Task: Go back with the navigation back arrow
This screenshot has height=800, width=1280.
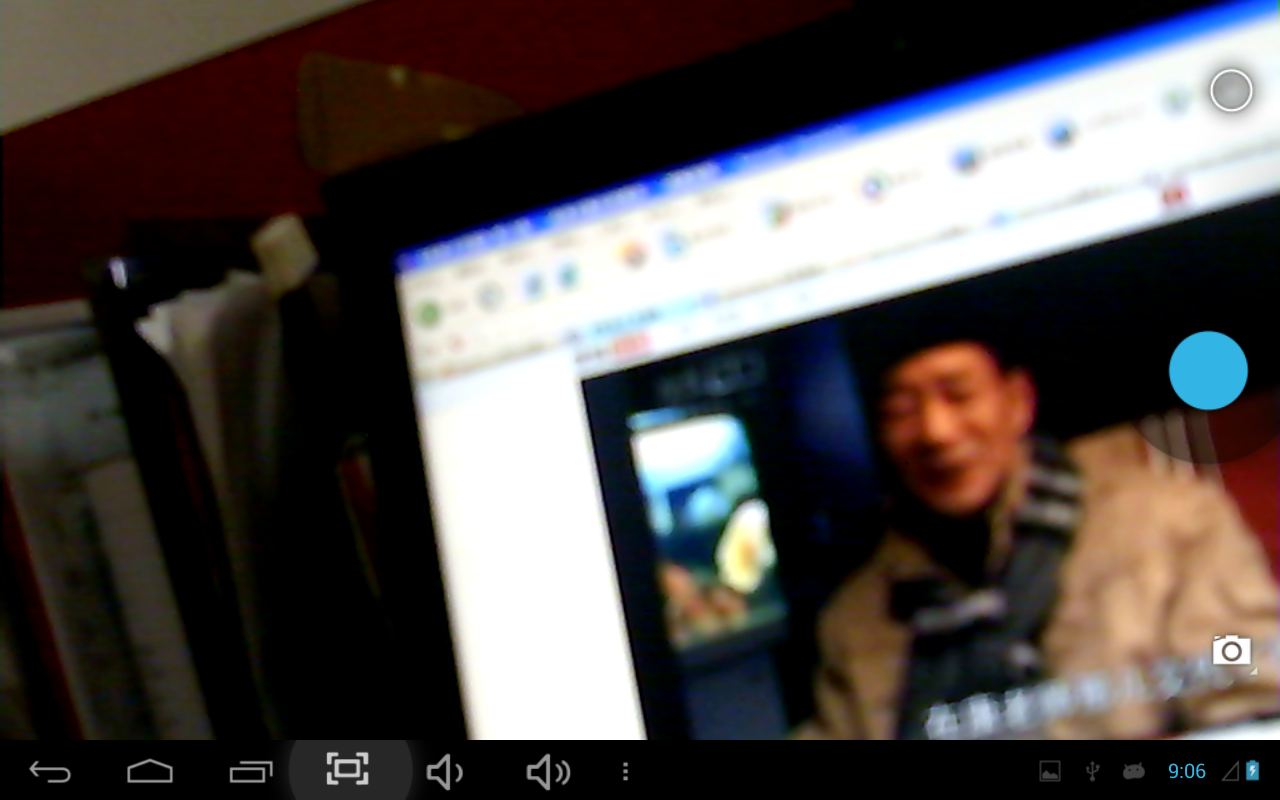Action: point(50,771)
